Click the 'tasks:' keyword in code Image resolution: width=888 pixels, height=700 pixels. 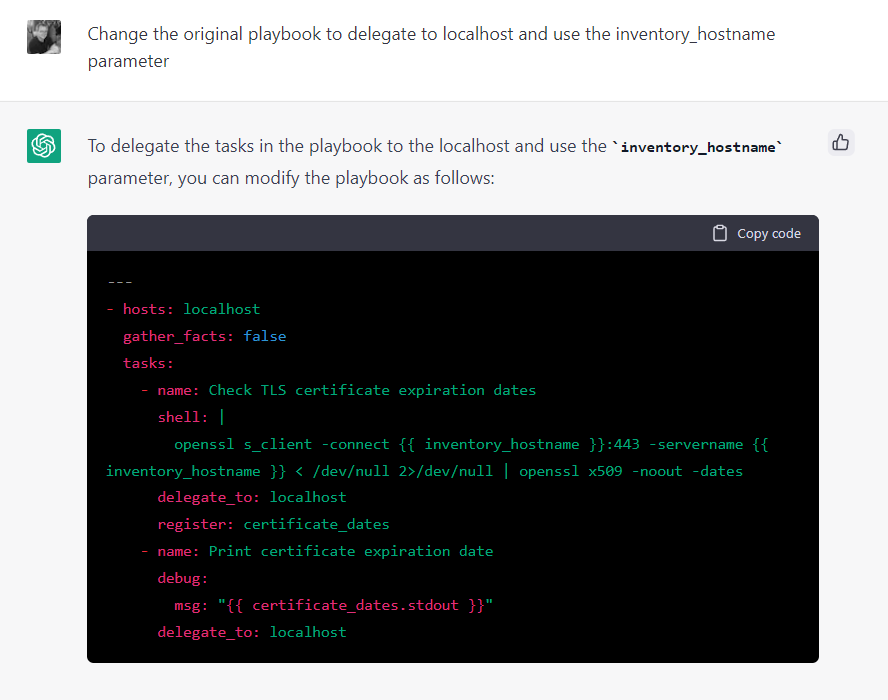148,363
